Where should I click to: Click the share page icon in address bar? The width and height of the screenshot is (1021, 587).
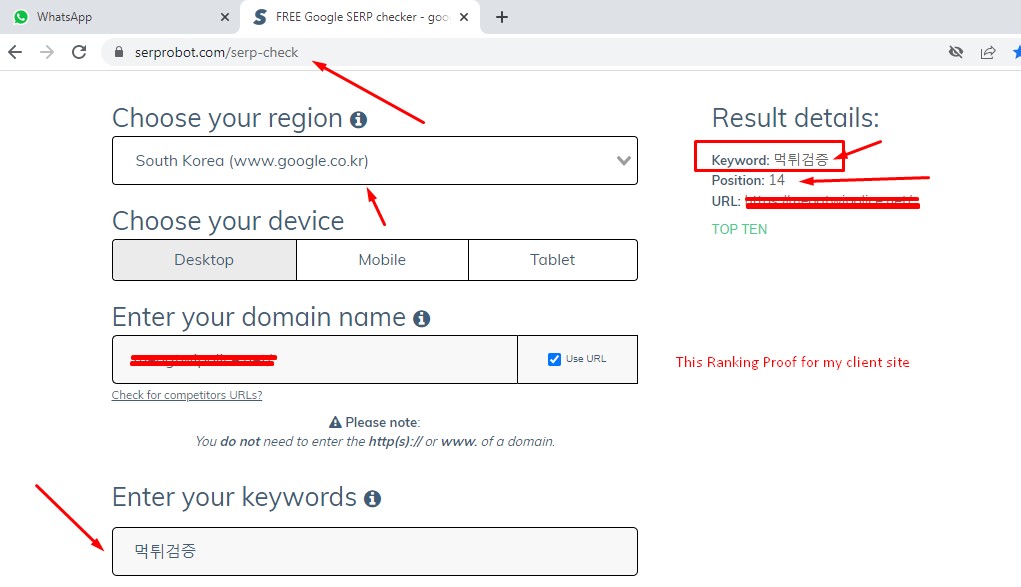[988, 52]
